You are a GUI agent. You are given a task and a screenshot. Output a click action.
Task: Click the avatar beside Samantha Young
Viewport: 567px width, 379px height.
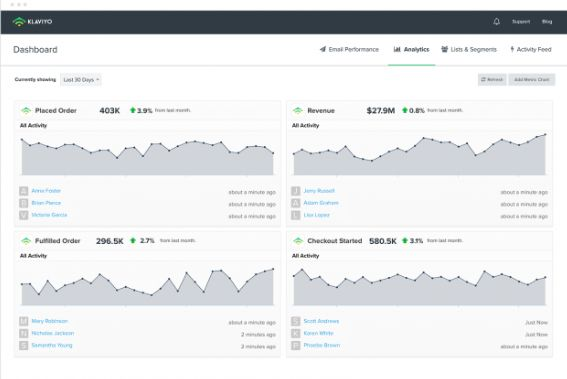click(24, 345)
